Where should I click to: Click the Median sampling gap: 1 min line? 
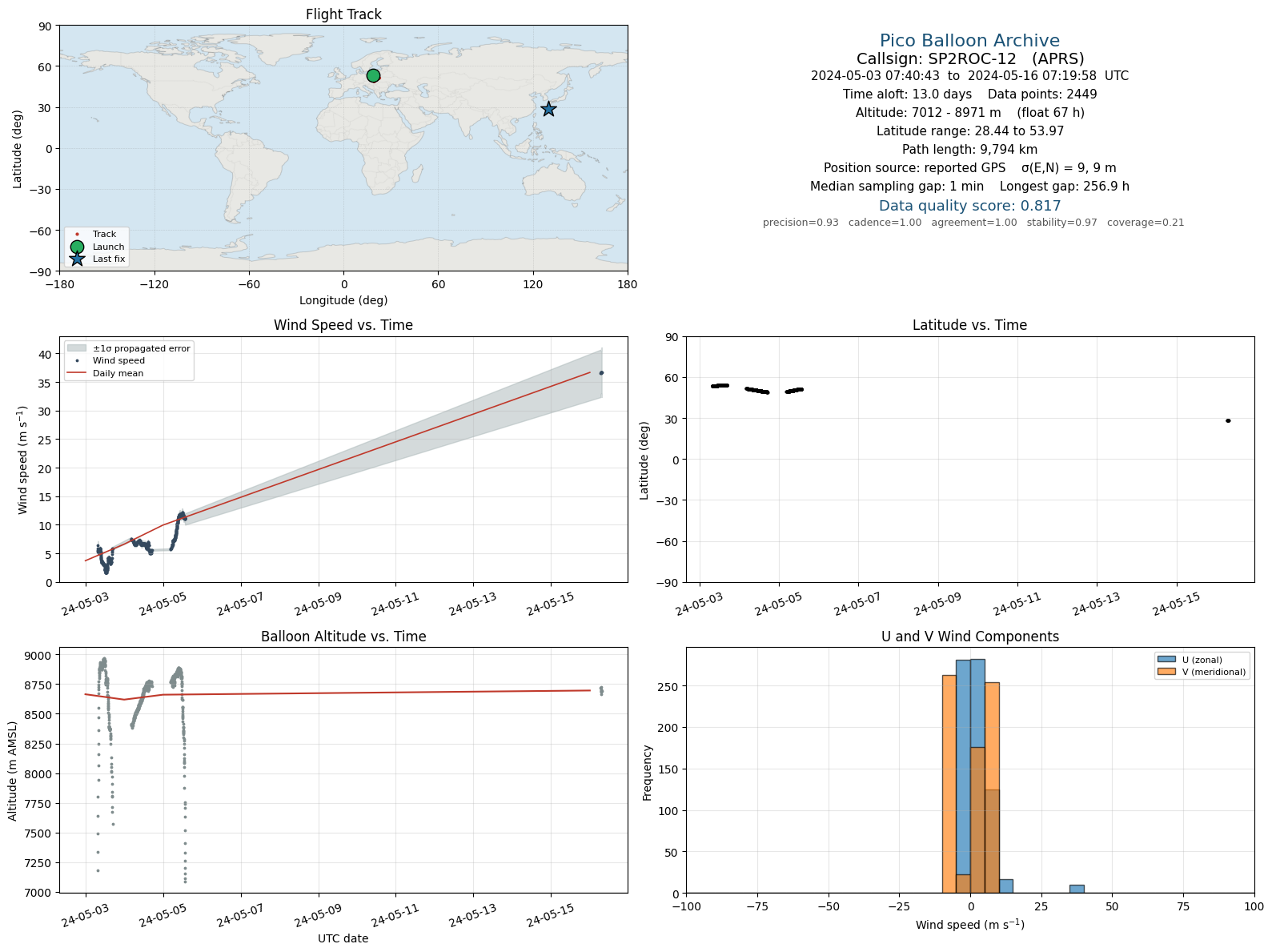click(x=969, y=187)
